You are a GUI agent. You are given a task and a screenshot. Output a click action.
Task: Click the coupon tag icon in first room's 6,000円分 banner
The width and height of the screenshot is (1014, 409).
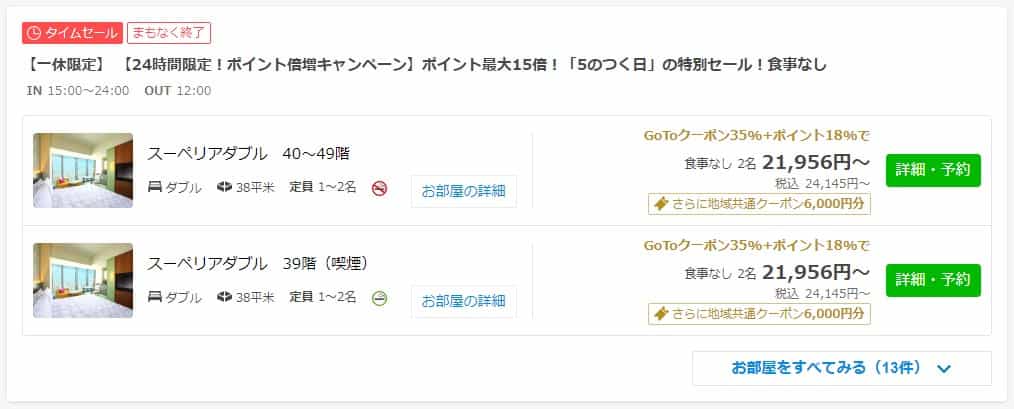click(x=661, y=204)
